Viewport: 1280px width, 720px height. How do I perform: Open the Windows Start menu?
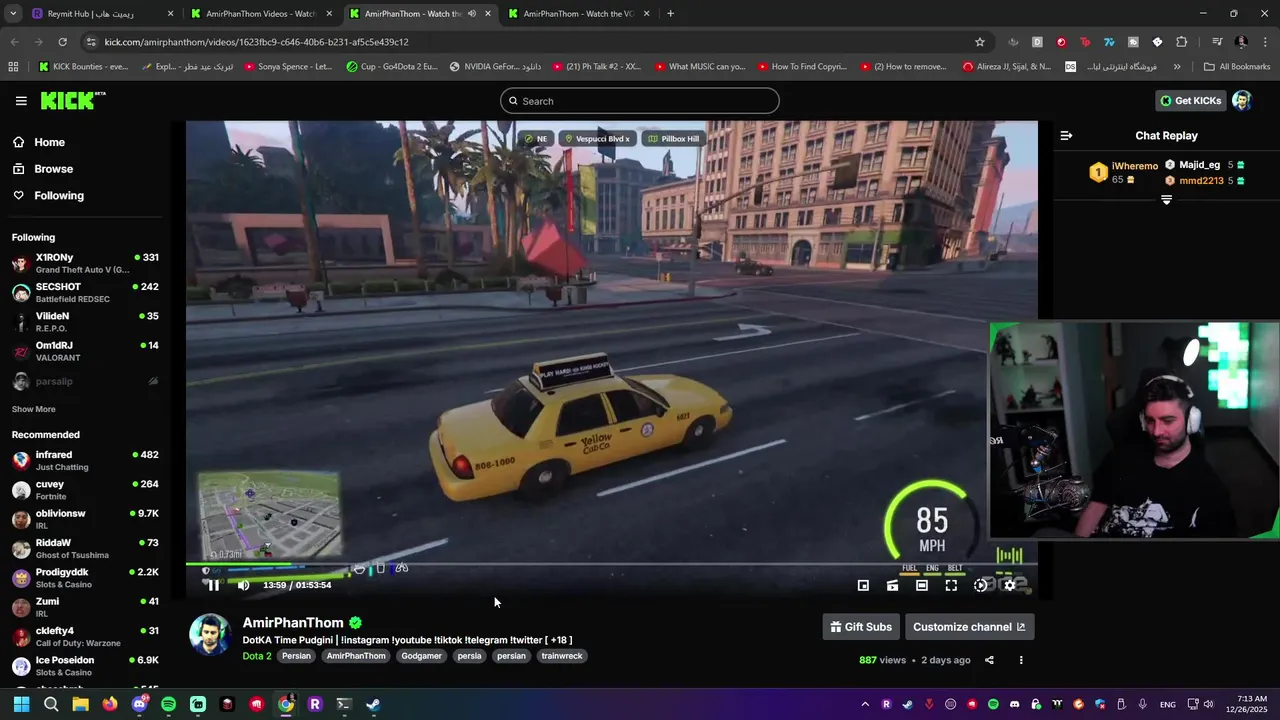(21, 704)
